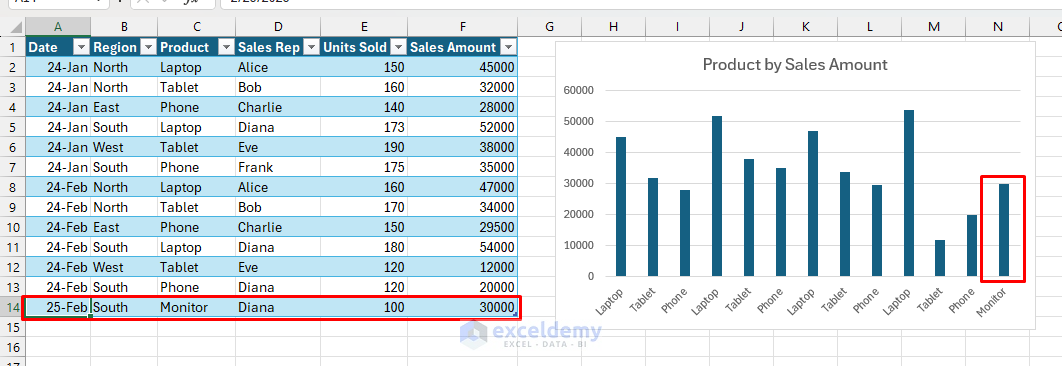Select the Sales Rep cell Eve in row 12
Image resolution: width=1062 pixels, height=366 pixels.
point(278,267)
